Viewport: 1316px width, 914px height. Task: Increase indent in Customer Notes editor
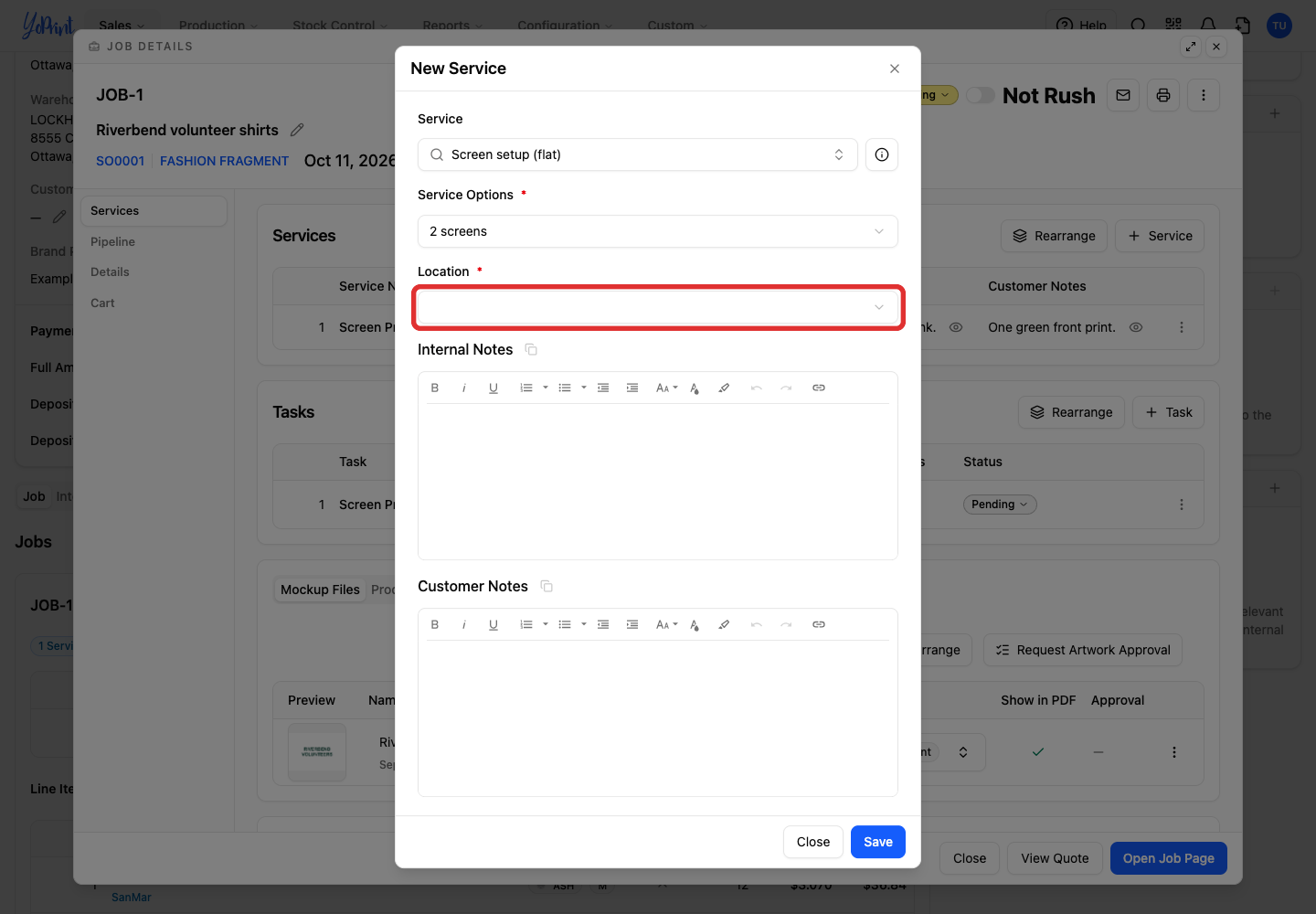[x=632, y=624]
